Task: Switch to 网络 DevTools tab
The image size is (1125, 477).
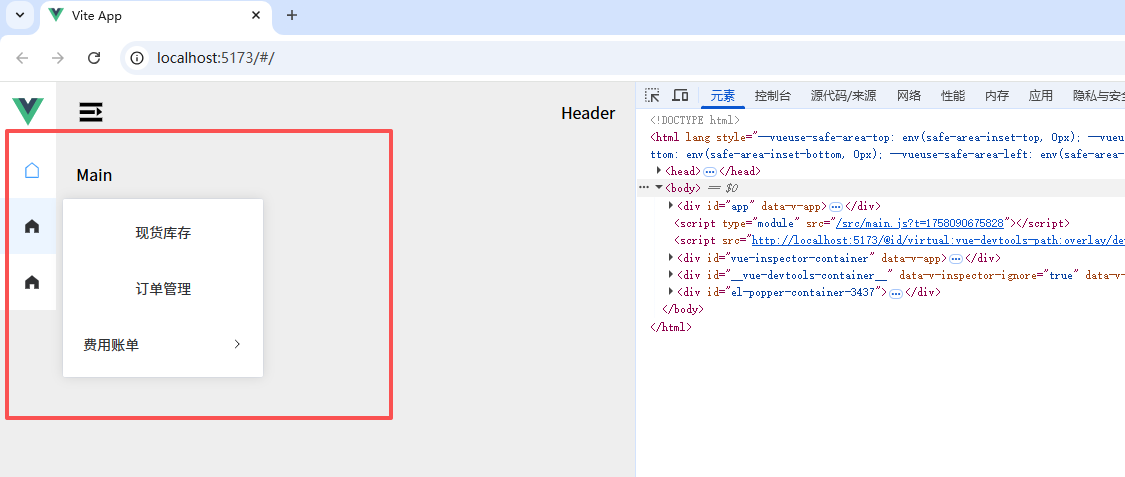Action: tap(908, 95)
